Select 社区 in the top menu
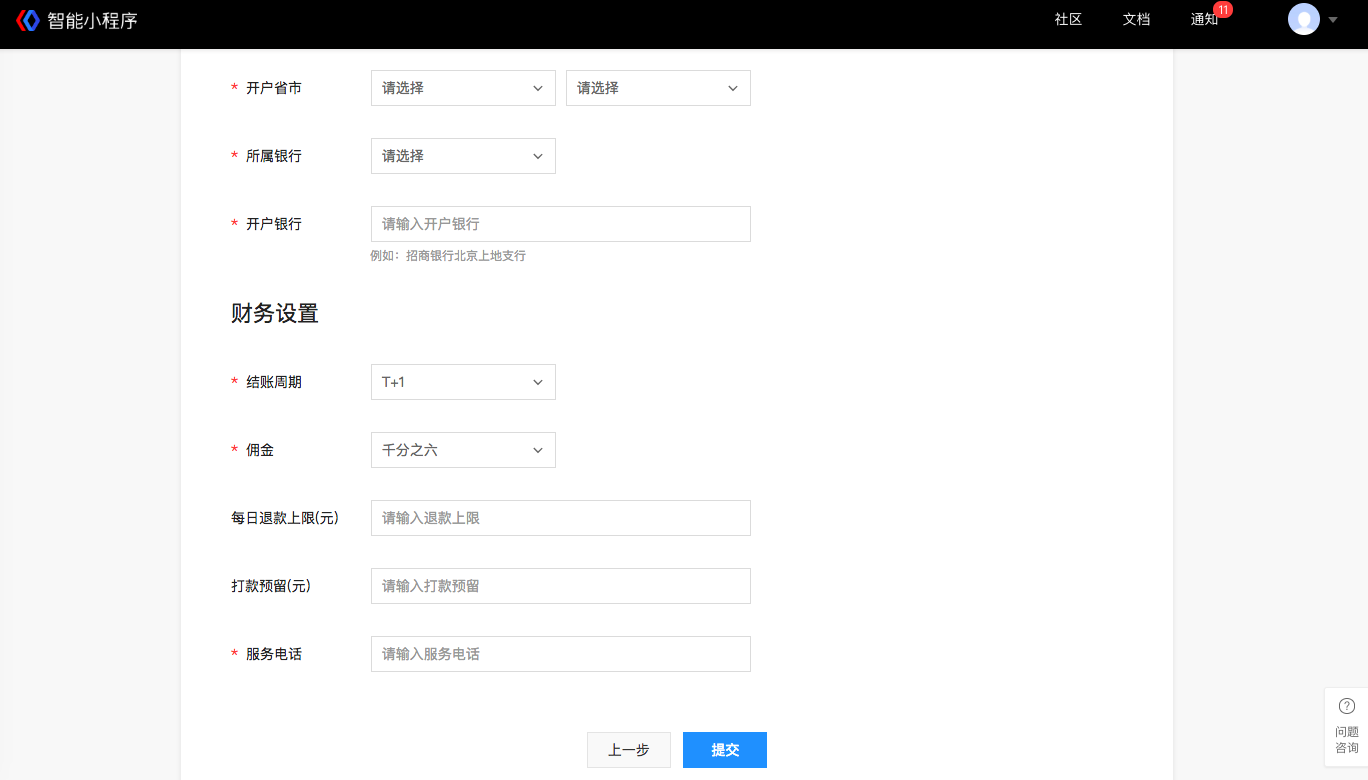This screenshot has width=1368, height=780. click(x=1066, y=19)
